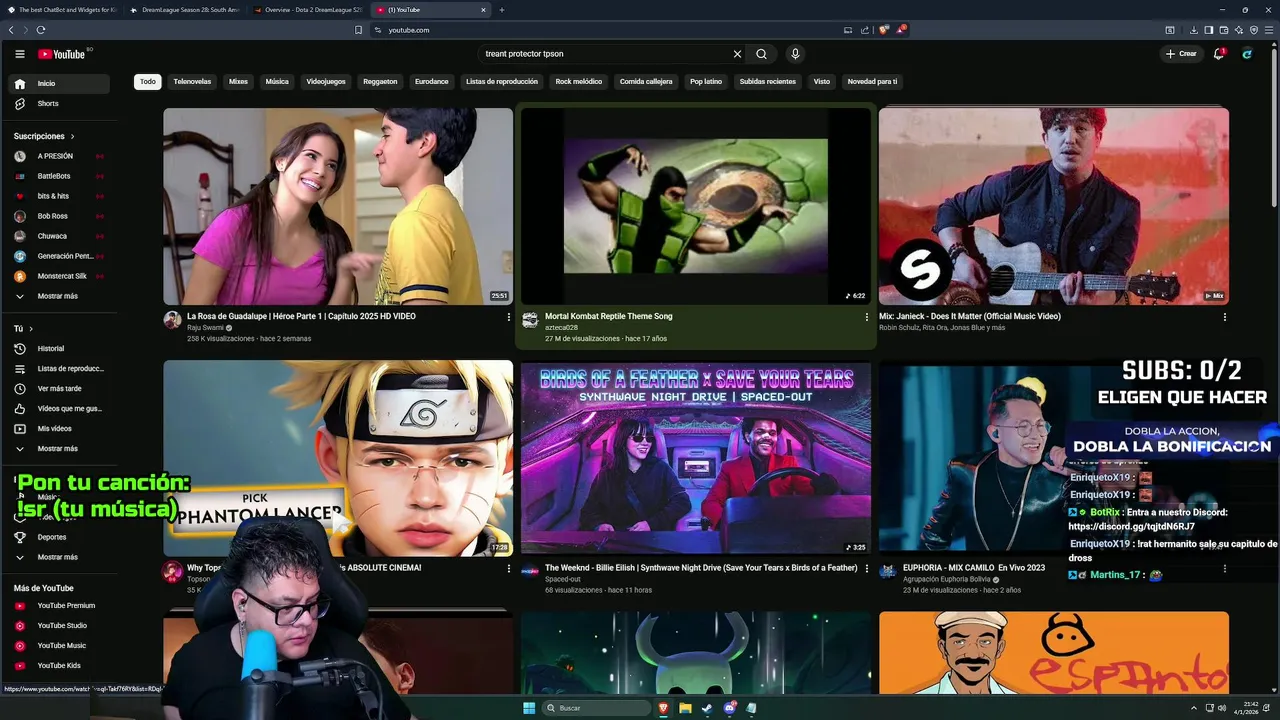Open the YouTube hamburger guide menu

pos(19,54)
